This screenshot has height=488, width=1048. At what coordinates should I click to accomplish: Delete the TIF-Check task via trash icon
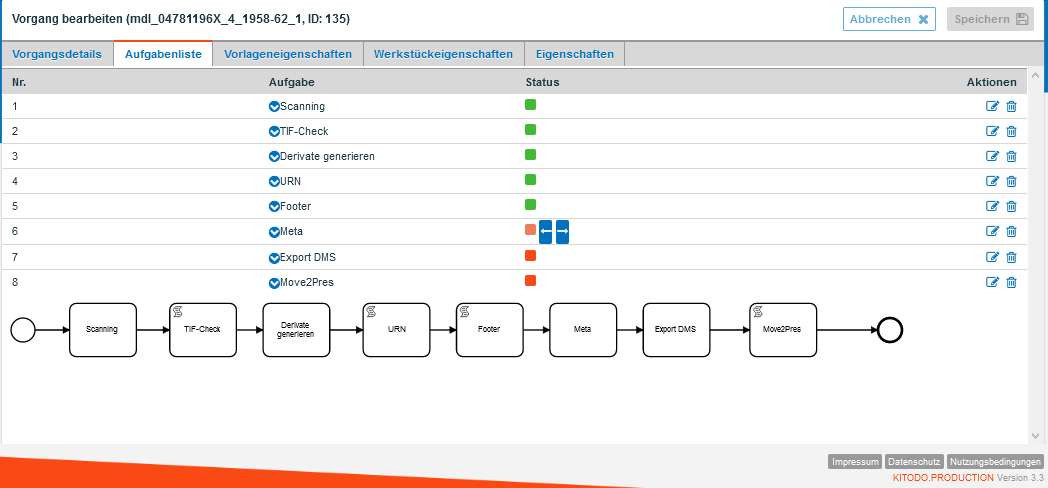pos(1011,131)
